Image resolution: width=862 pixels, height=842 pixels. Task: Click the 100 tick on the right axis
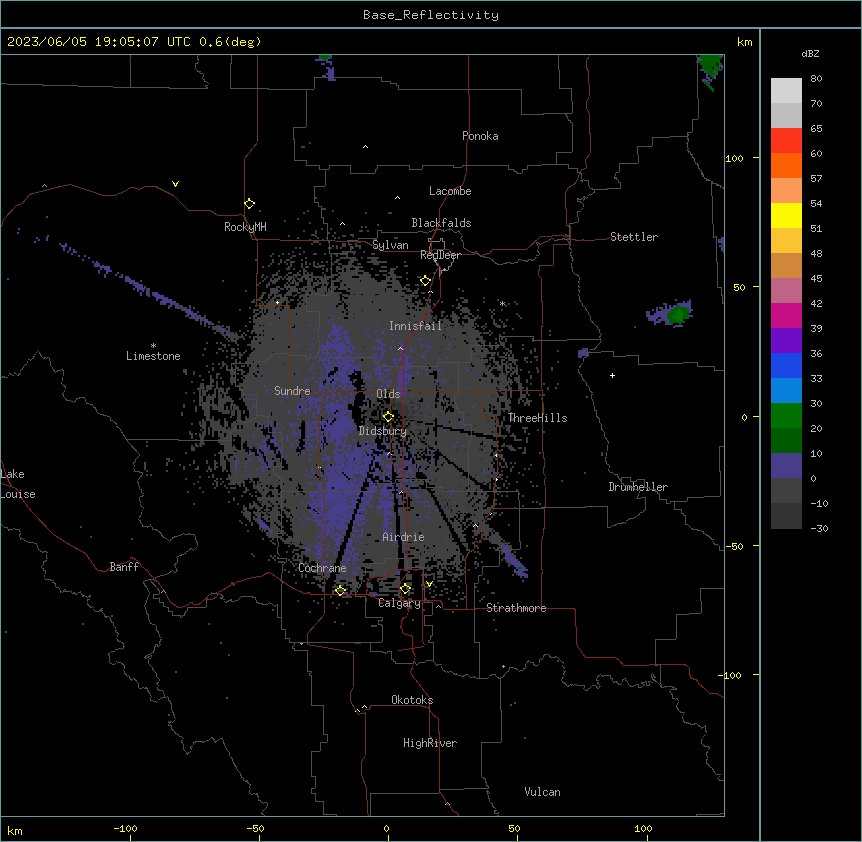[x=734, y=158]
